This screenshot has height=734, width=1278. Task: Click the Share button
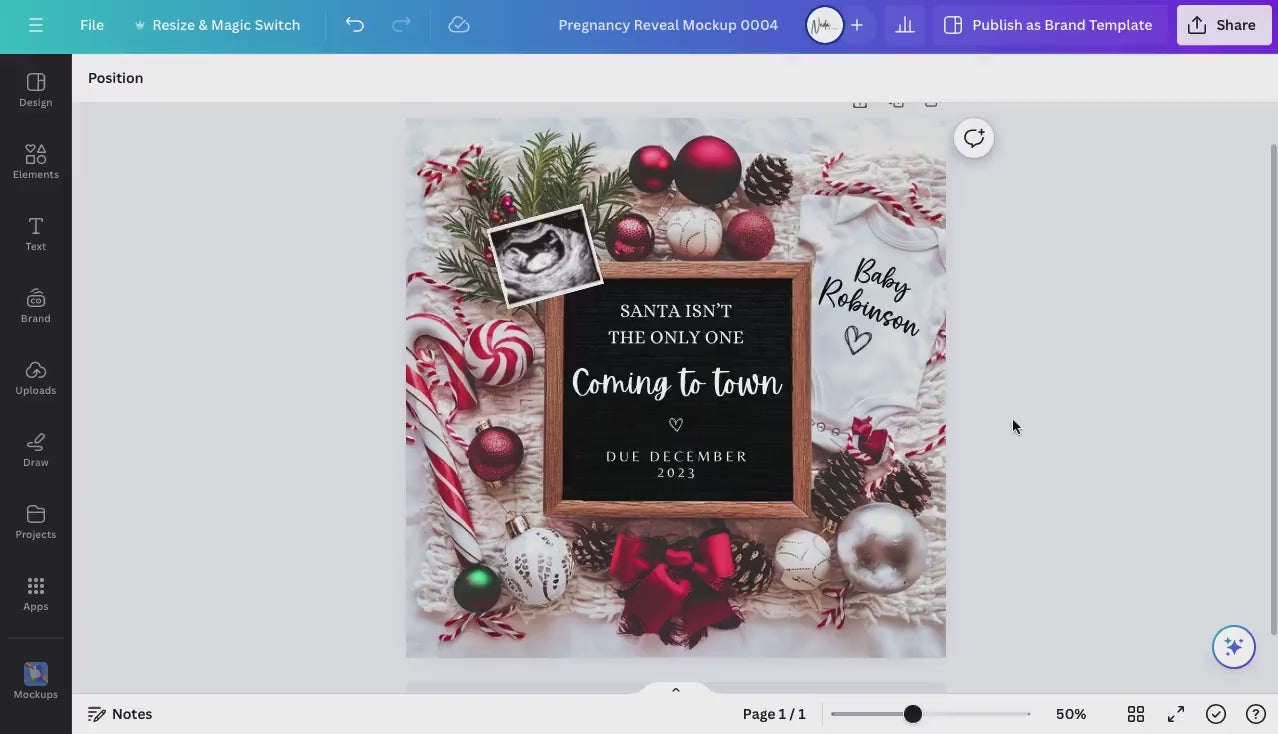click(x=1223, y=25)
